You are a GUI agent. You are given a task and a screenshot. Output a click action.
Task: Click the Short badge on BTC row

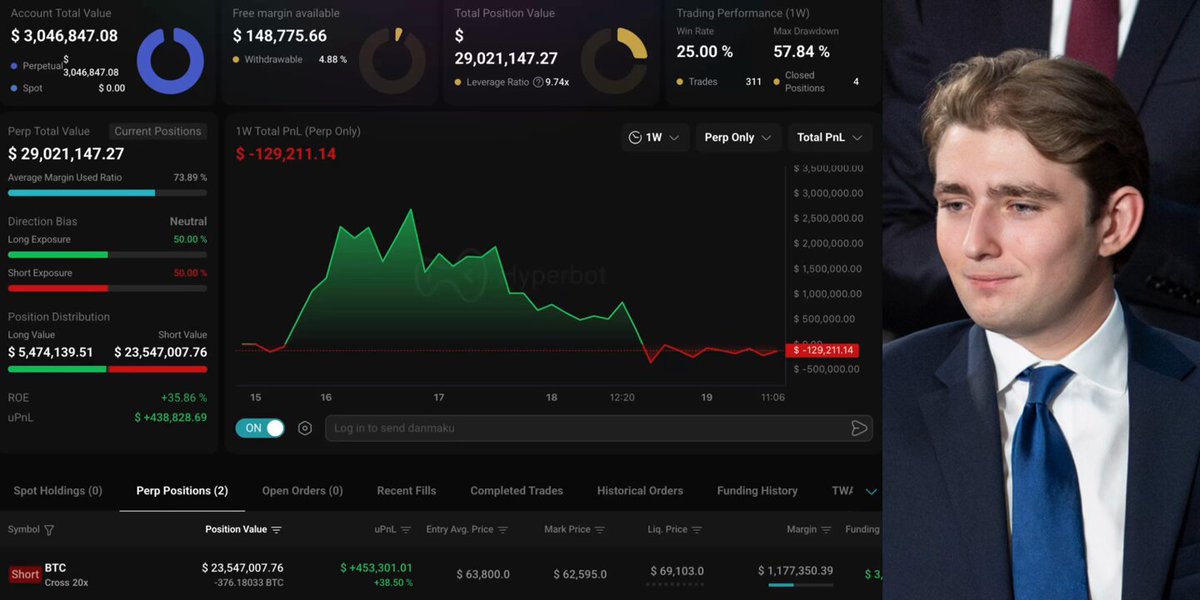click(25, 574)
